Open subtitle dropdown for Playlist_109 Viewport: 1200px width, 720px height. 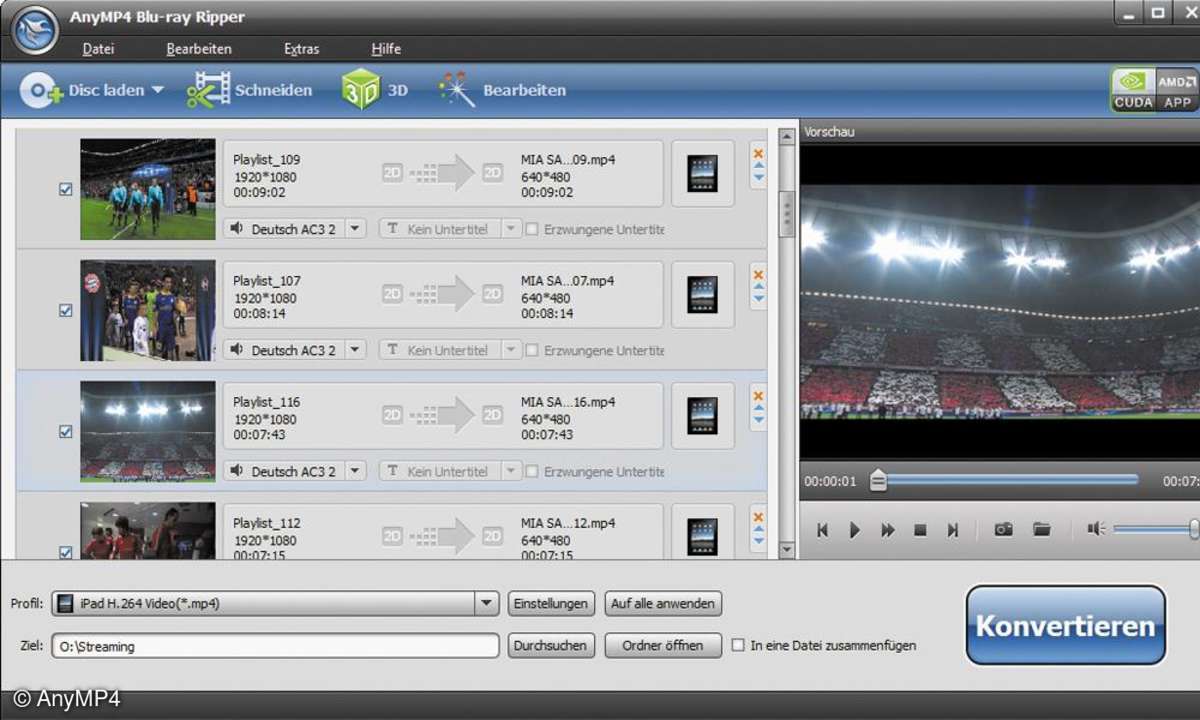[511, 229]
